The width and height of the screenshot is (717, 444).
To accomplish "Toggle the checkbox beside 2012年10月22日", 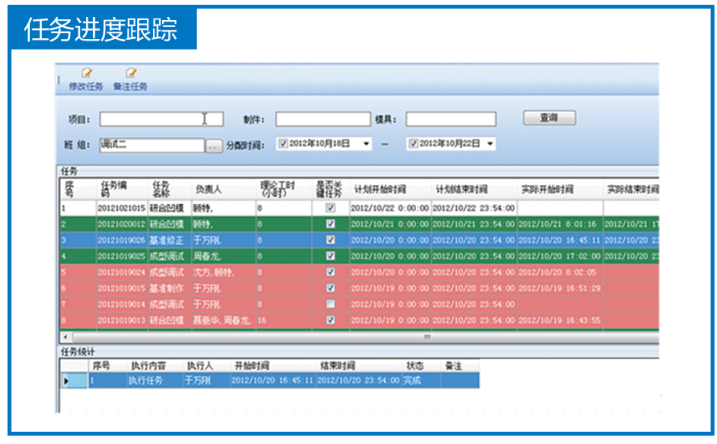I will (413, 144).
